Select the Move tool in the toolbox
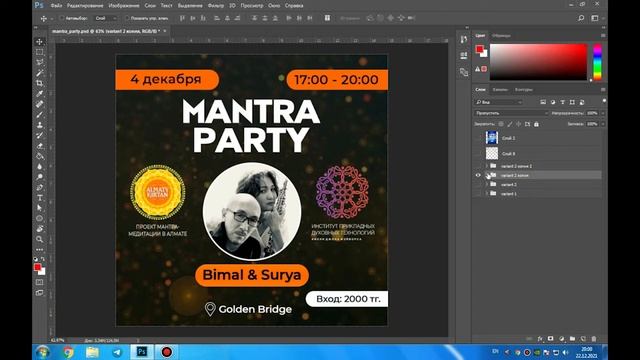 [40, 42]
